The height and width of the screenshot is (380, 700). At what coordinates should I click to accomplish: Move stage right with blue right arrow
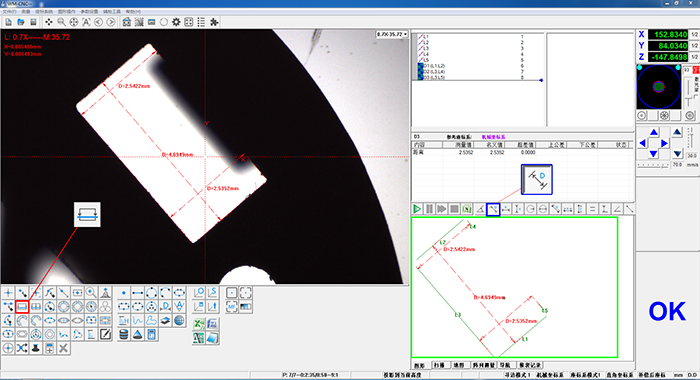[x=664, y=143]
